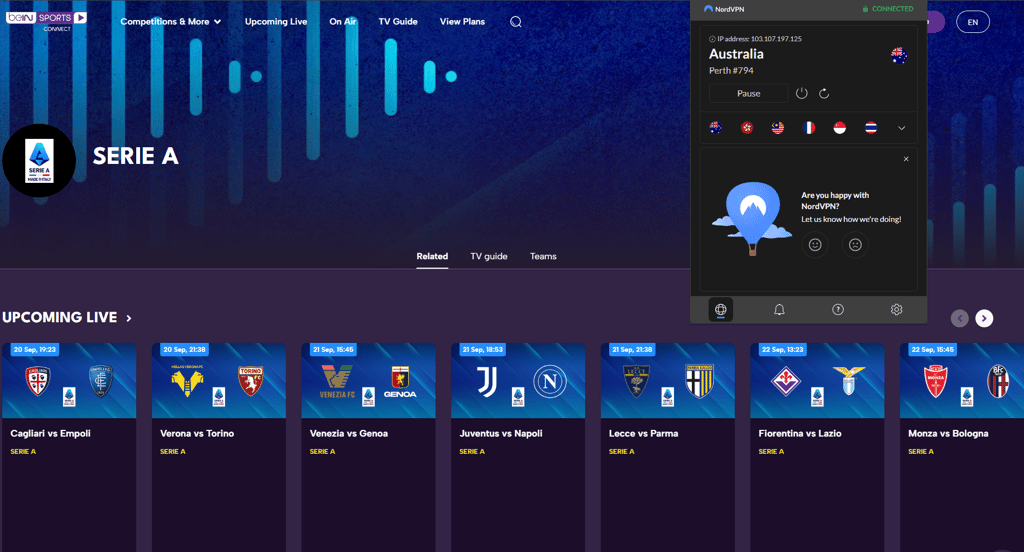Image resolution: width=1024 pixels, height=552 pixels.
Task: Open the UPCOMING LIVE heading link
Action: [59, 317]
